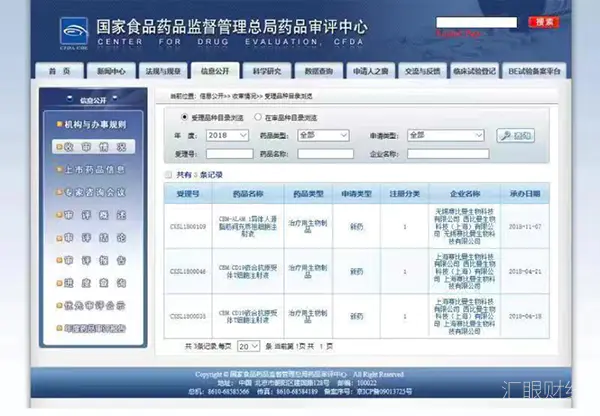Open the 法规与规章 tab

point(163,71)
